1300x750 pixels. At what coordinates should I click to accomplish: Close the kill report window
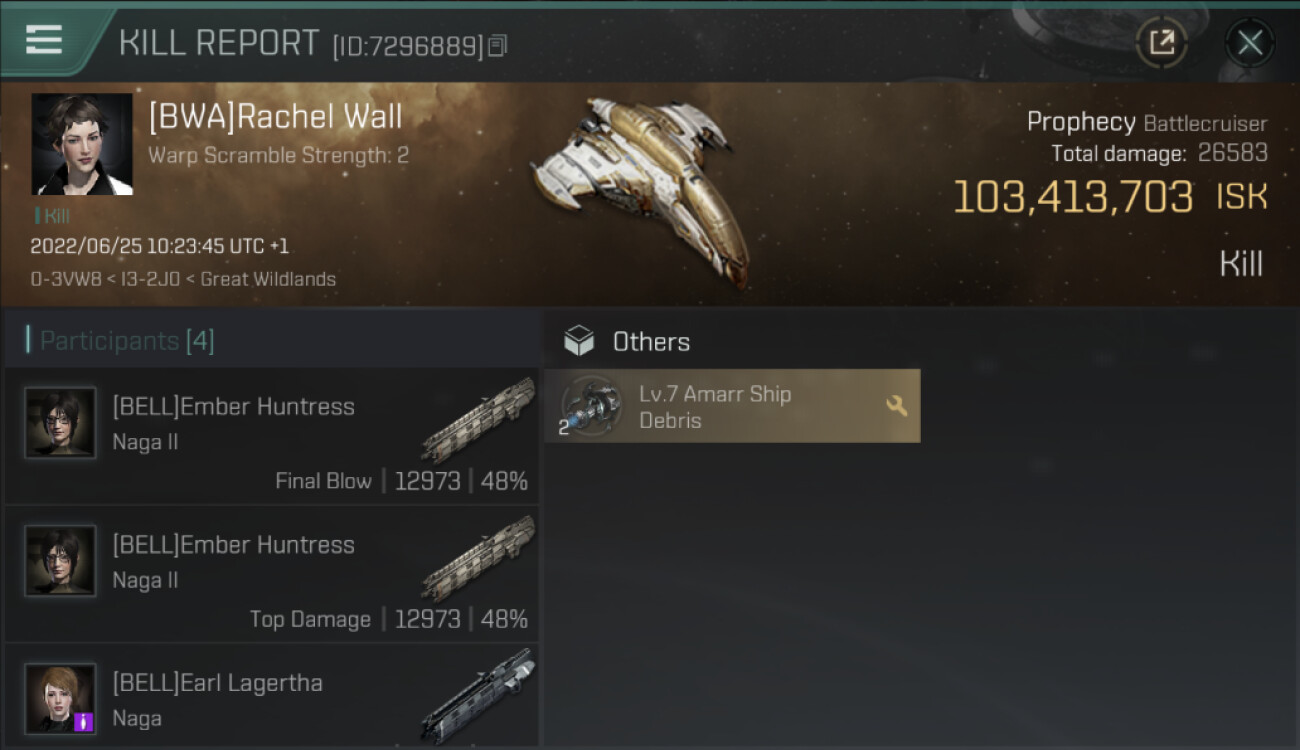pos(1249,42)
